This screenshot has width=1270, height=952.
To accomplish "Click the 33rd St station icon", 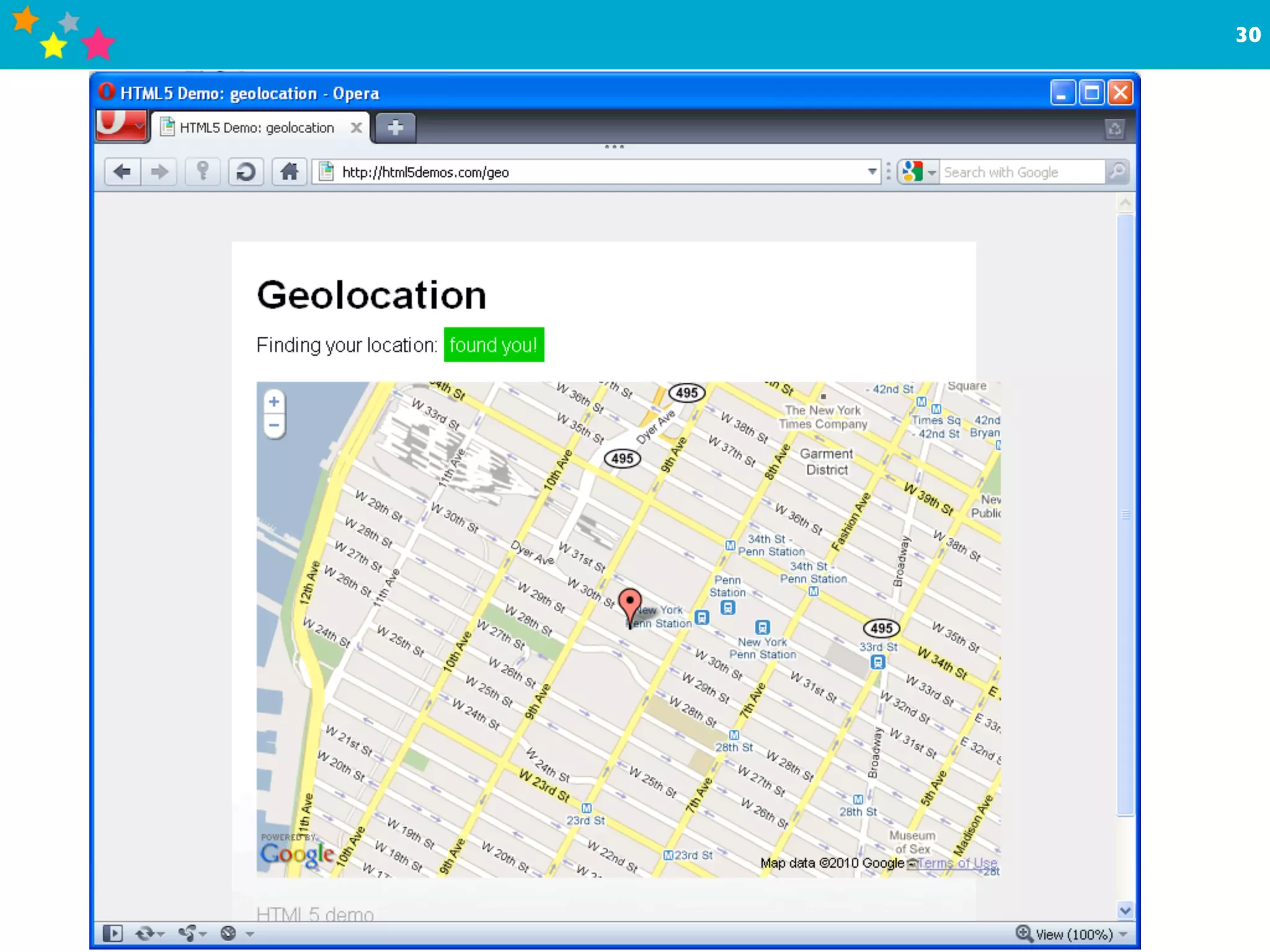I will 877,662.
